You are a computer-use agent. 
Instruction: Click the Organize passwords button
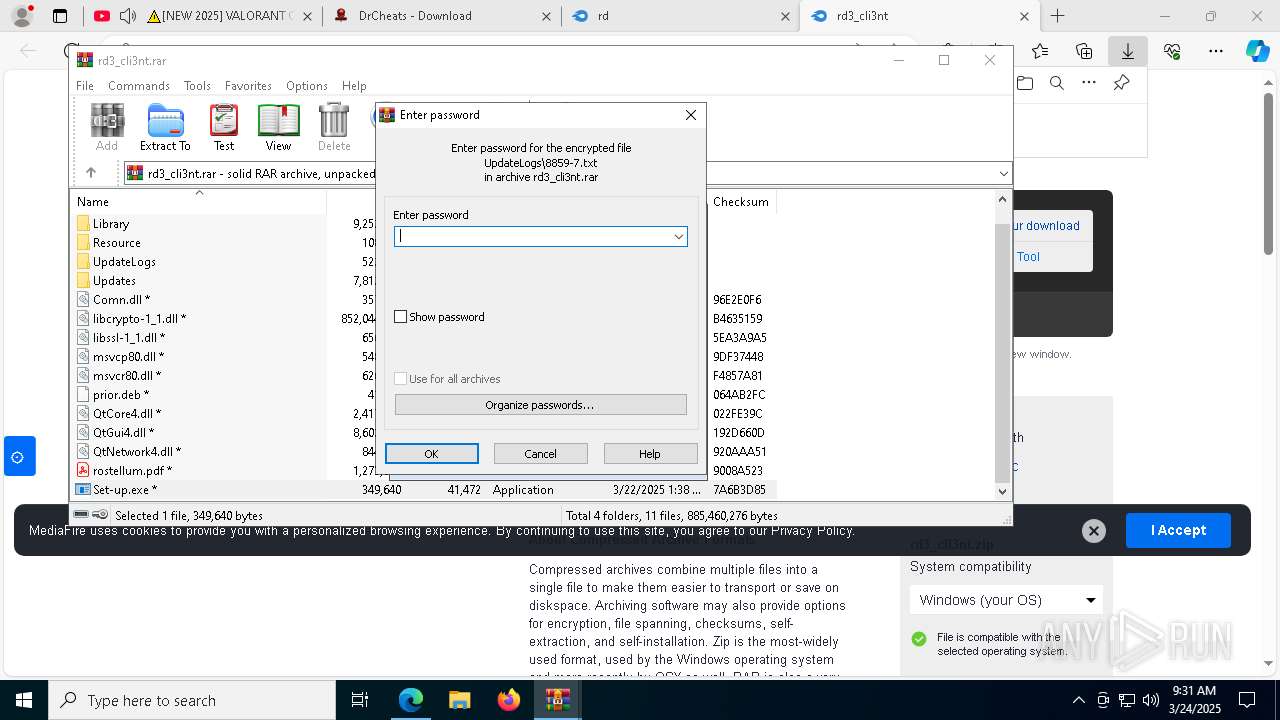540,405
